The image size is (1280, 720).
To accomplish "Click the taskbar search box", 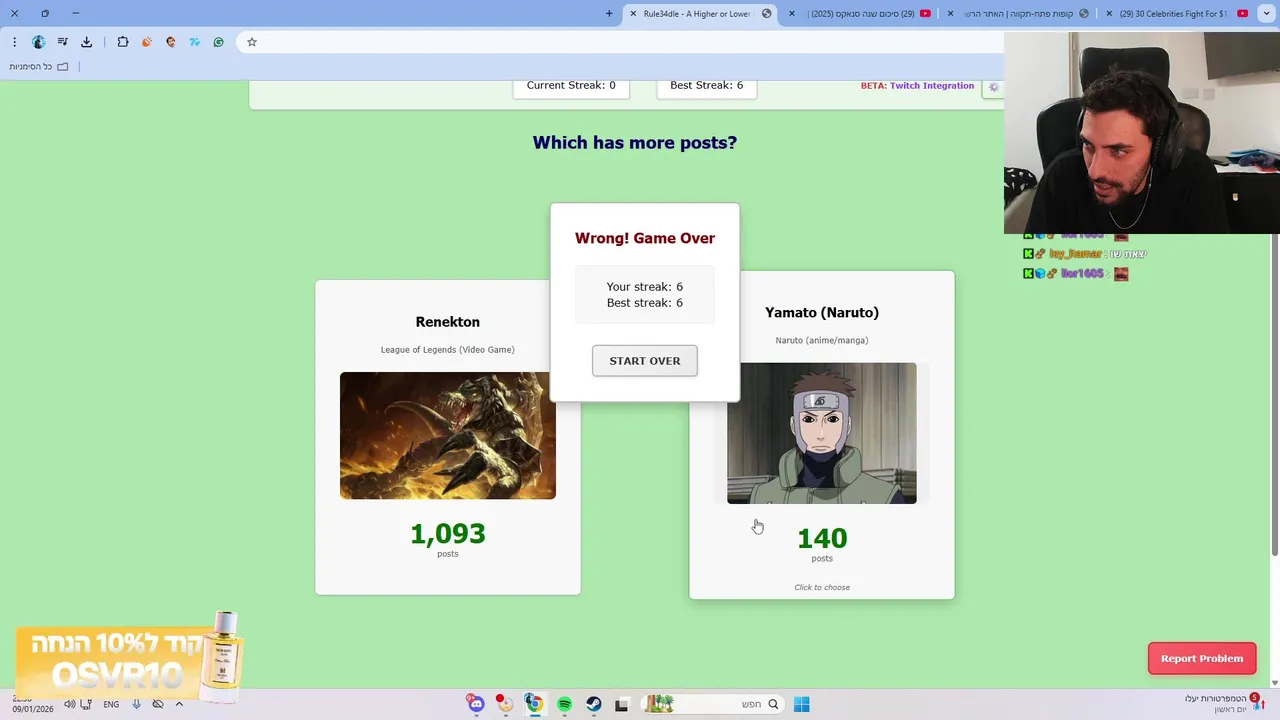I will (712, 704).
